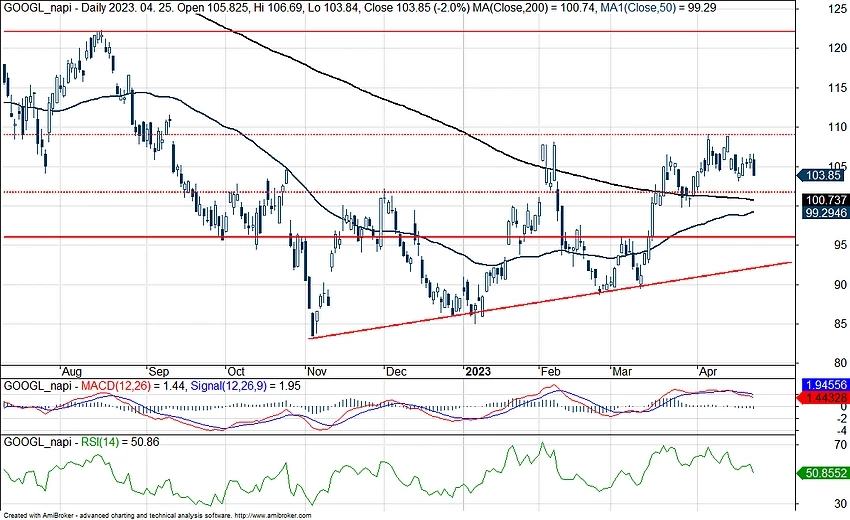Viewport: 850px width, 520px height.
Task: Click the -4 level on MACD axis
Action: (841, 431)
